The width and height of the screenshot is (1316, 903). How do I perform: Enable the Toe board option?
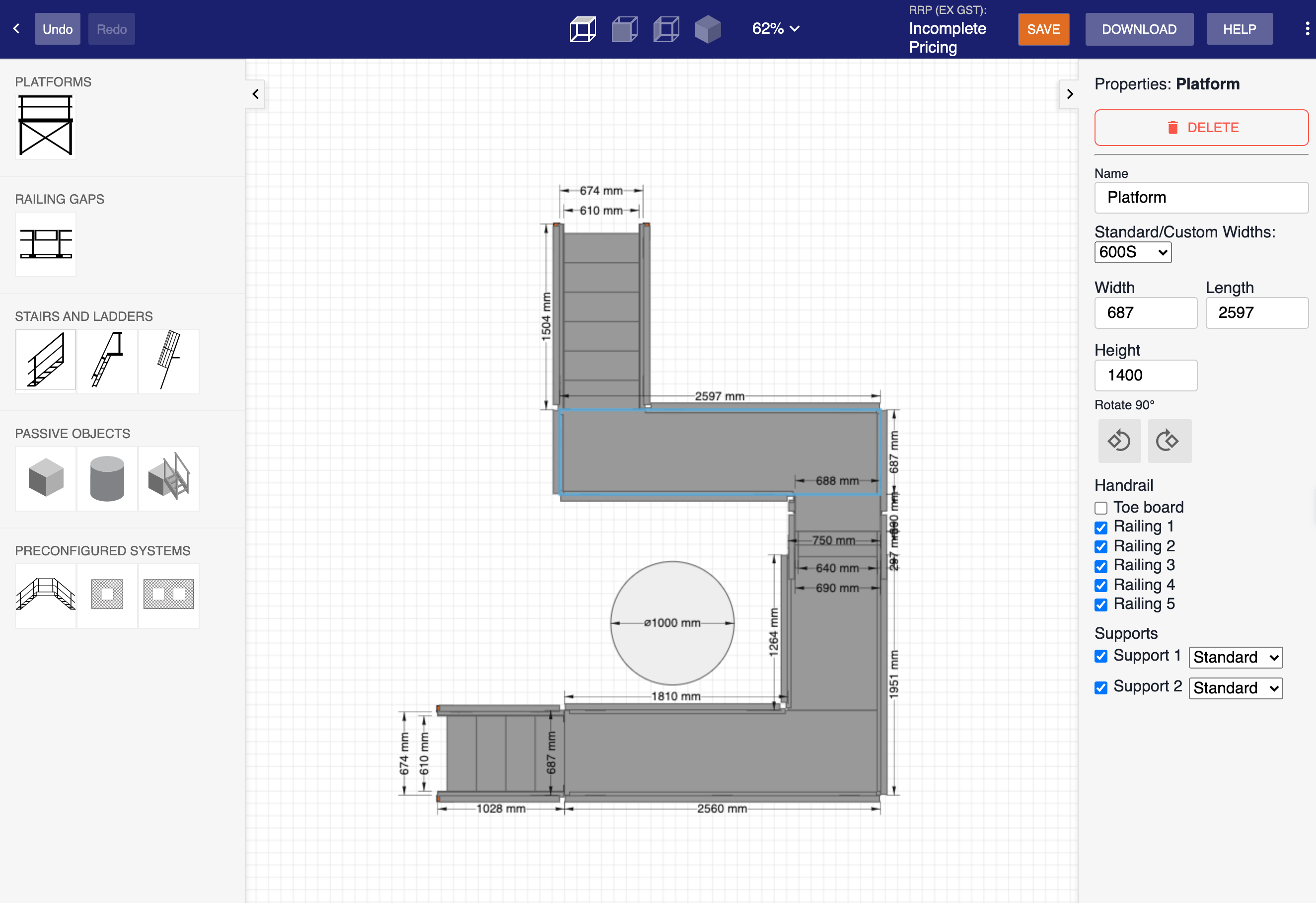[1101, 508]
